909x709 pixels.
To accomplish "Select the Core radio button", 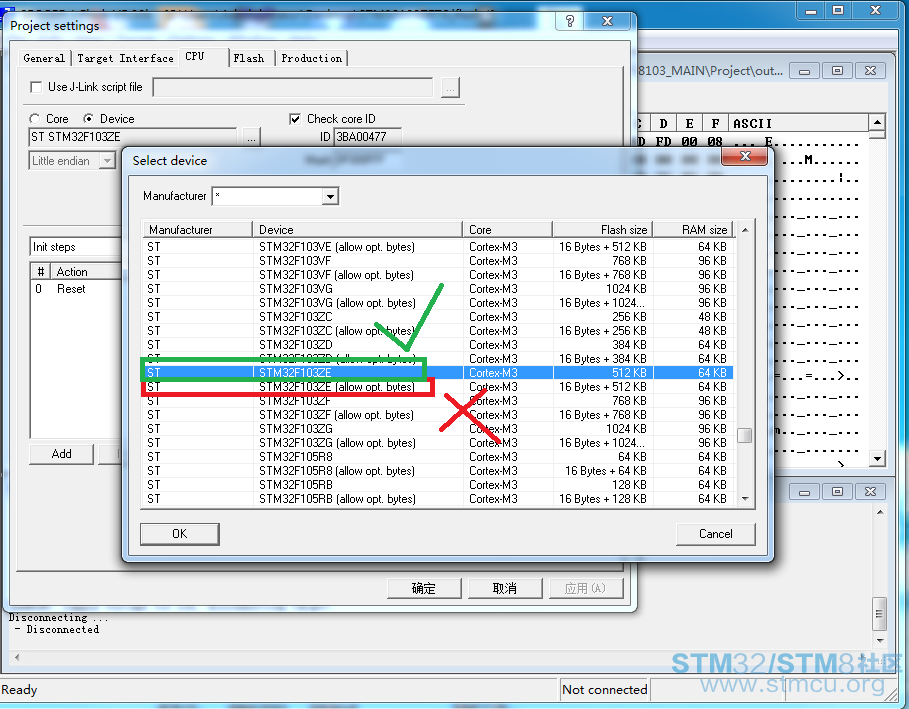I will [x=35, y=119].
